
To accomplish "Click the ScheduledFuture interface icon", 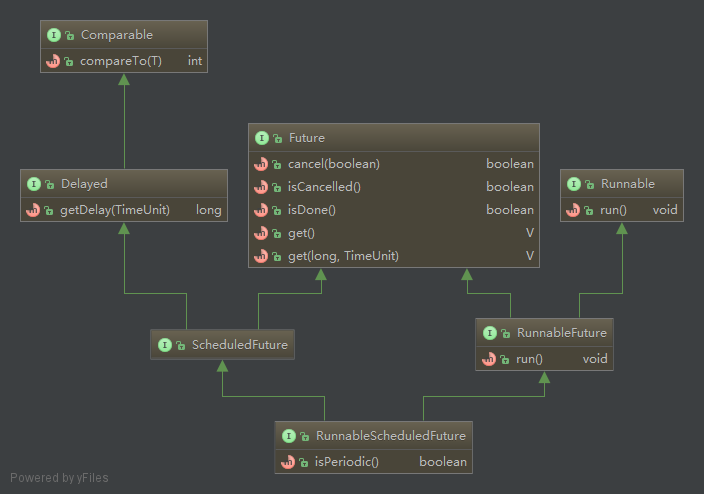I will coord(165,345).
